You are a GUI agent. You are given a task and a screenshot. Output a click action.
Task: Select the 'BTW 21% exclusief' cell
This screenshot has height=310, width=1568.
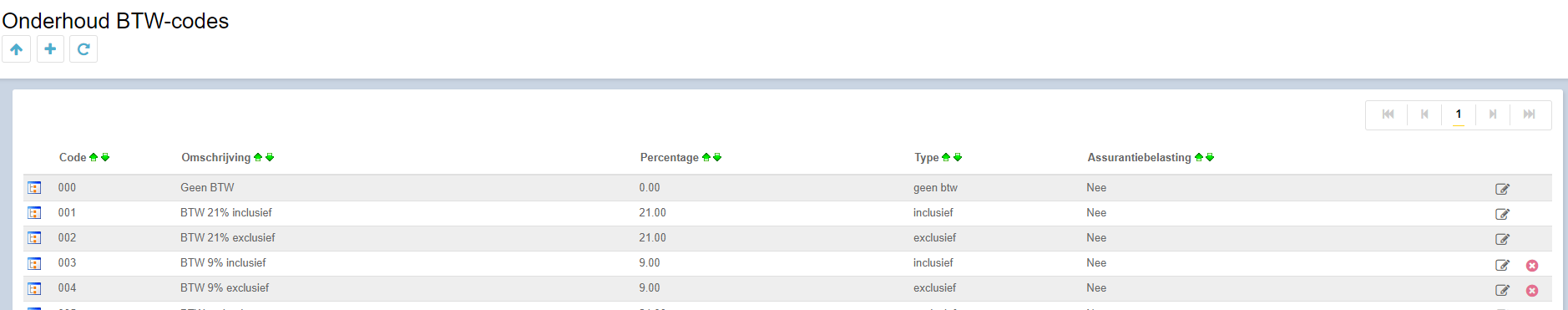coord(228,237)
